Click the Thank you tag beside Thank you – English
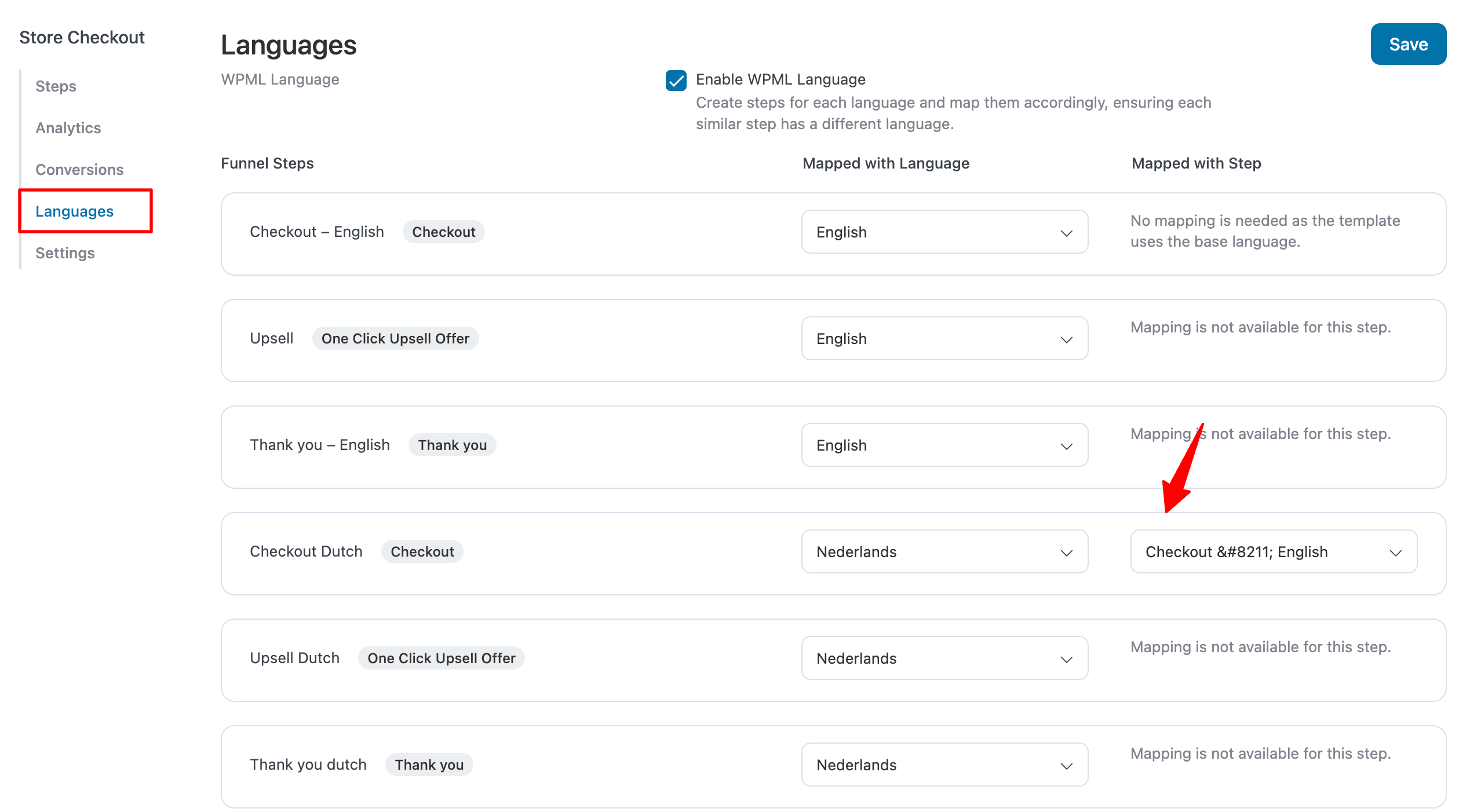1470x812 pixels. coord(453,444)
